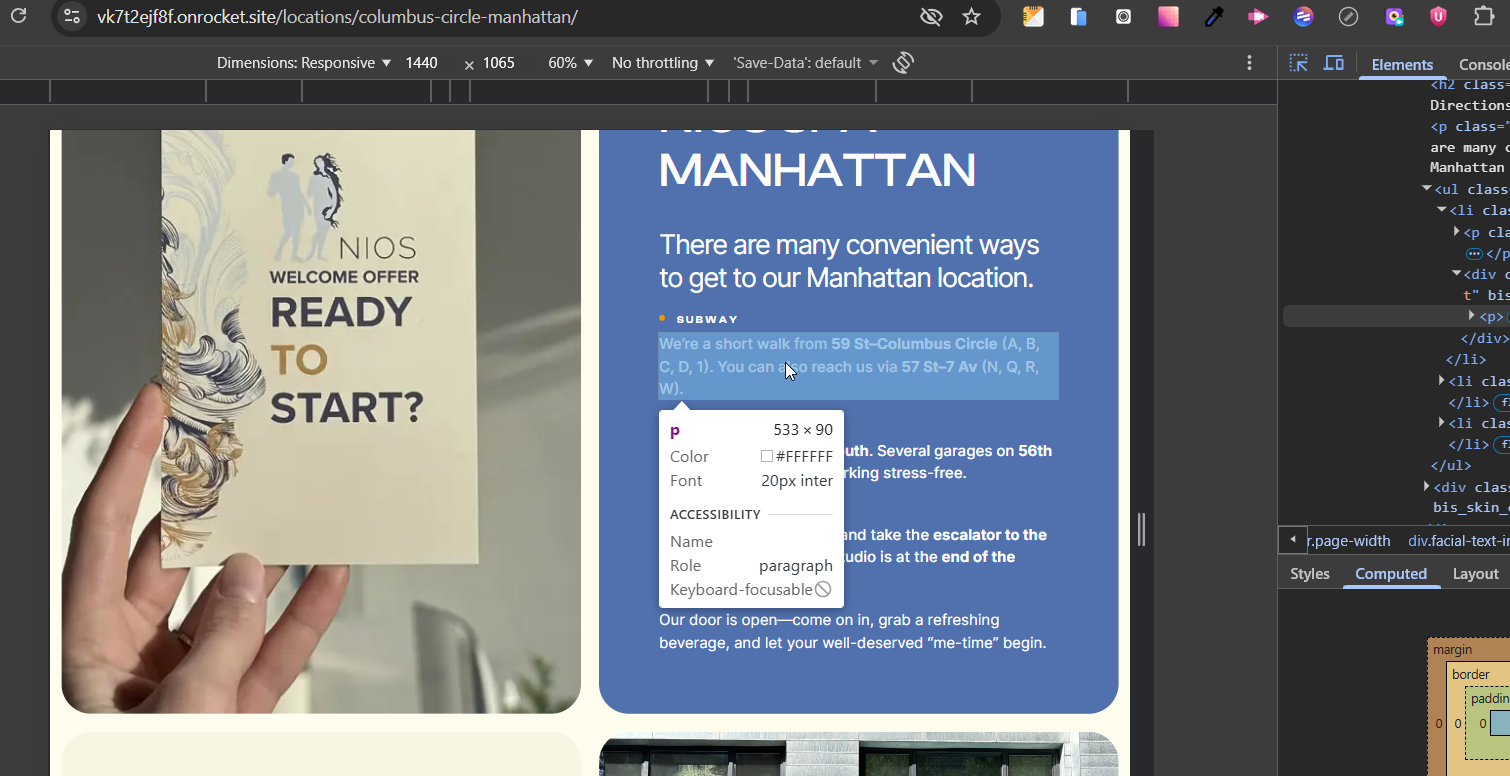Open the 'Save-Data': default dropdown
1510x776 pixels.
point(805,63)
